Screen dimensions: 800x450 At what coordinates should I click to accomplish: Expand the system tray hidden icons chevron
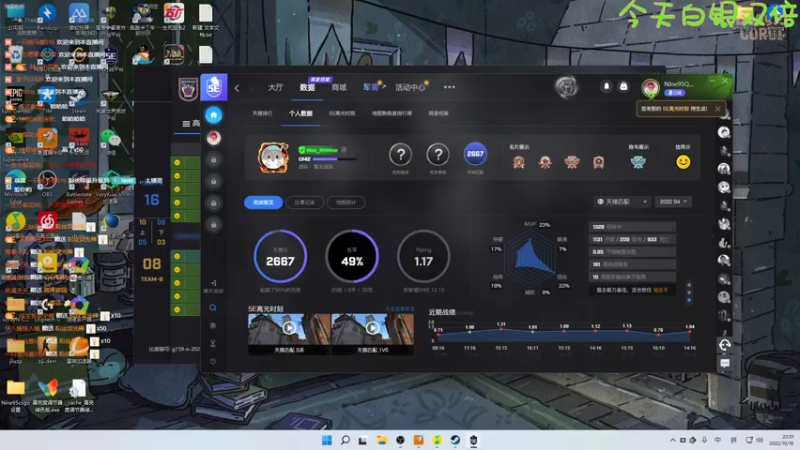[672, 440]
